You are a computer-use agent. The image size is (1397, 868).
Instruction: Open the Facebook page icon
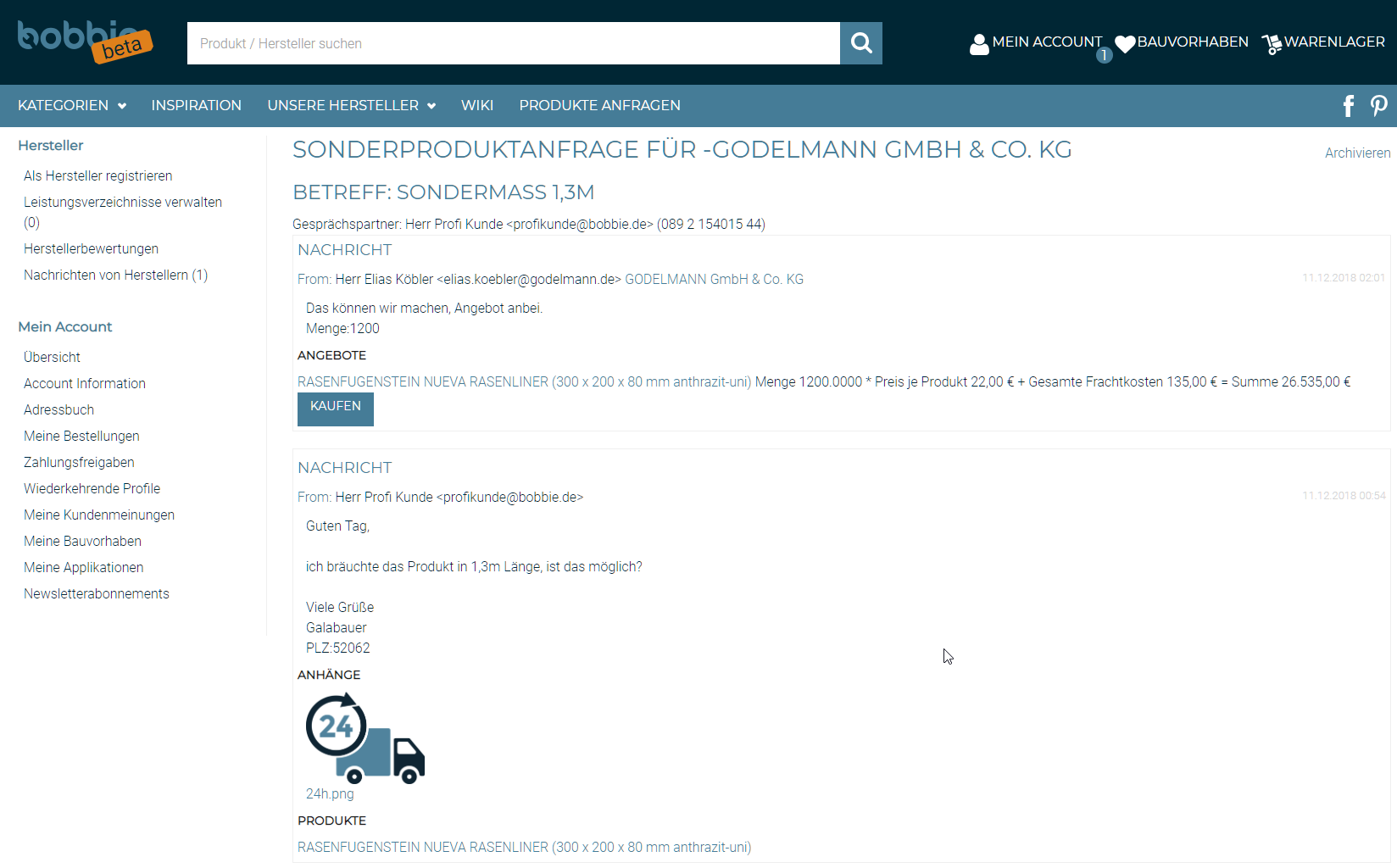[1349, 106]
